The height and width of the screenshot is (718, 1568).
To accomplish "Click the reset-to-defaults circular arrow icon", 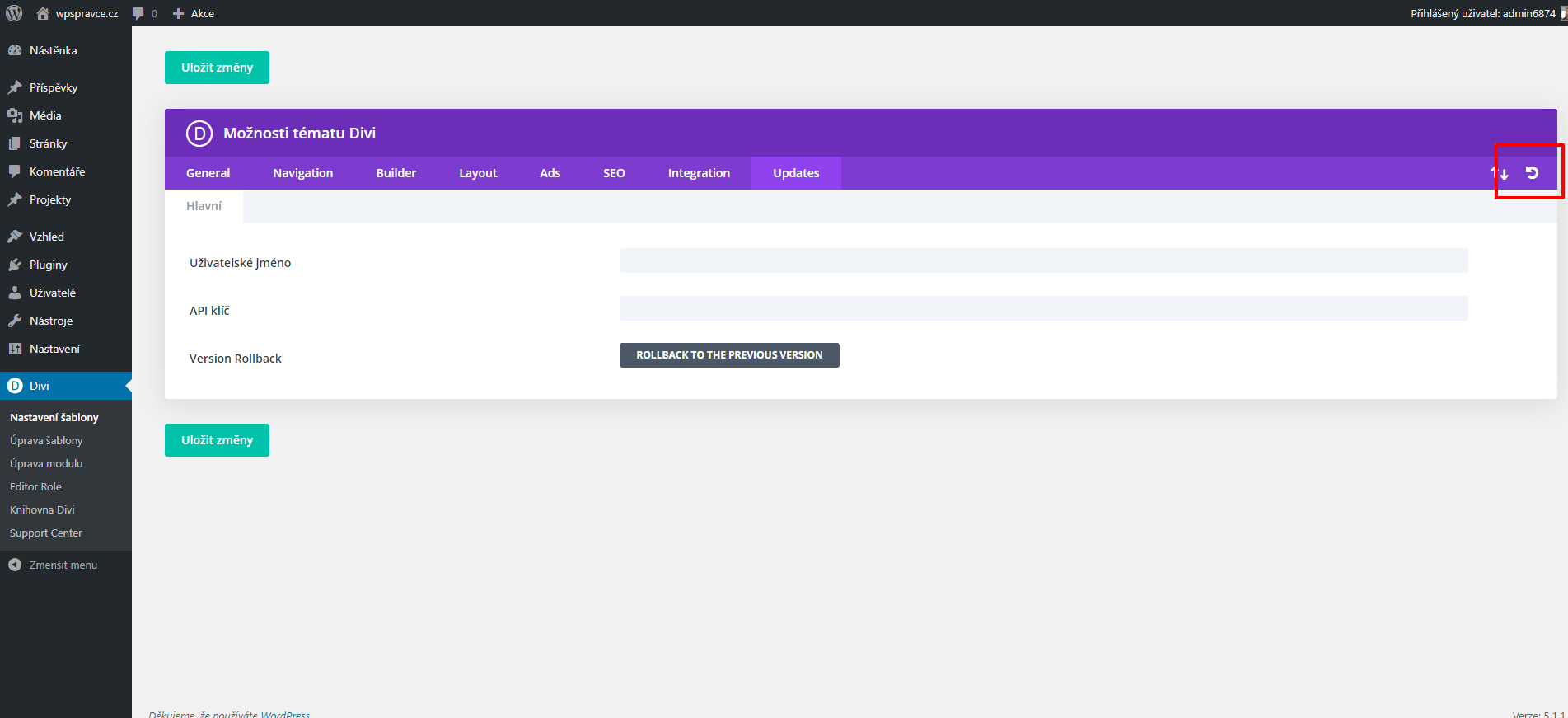I will click(1532, 173).
